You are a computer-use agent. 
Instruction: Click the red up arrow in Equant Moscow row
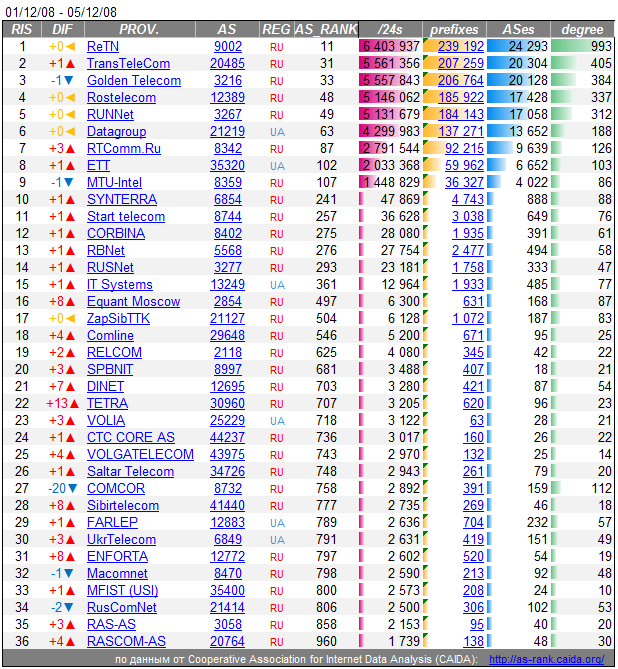point(70,302)
